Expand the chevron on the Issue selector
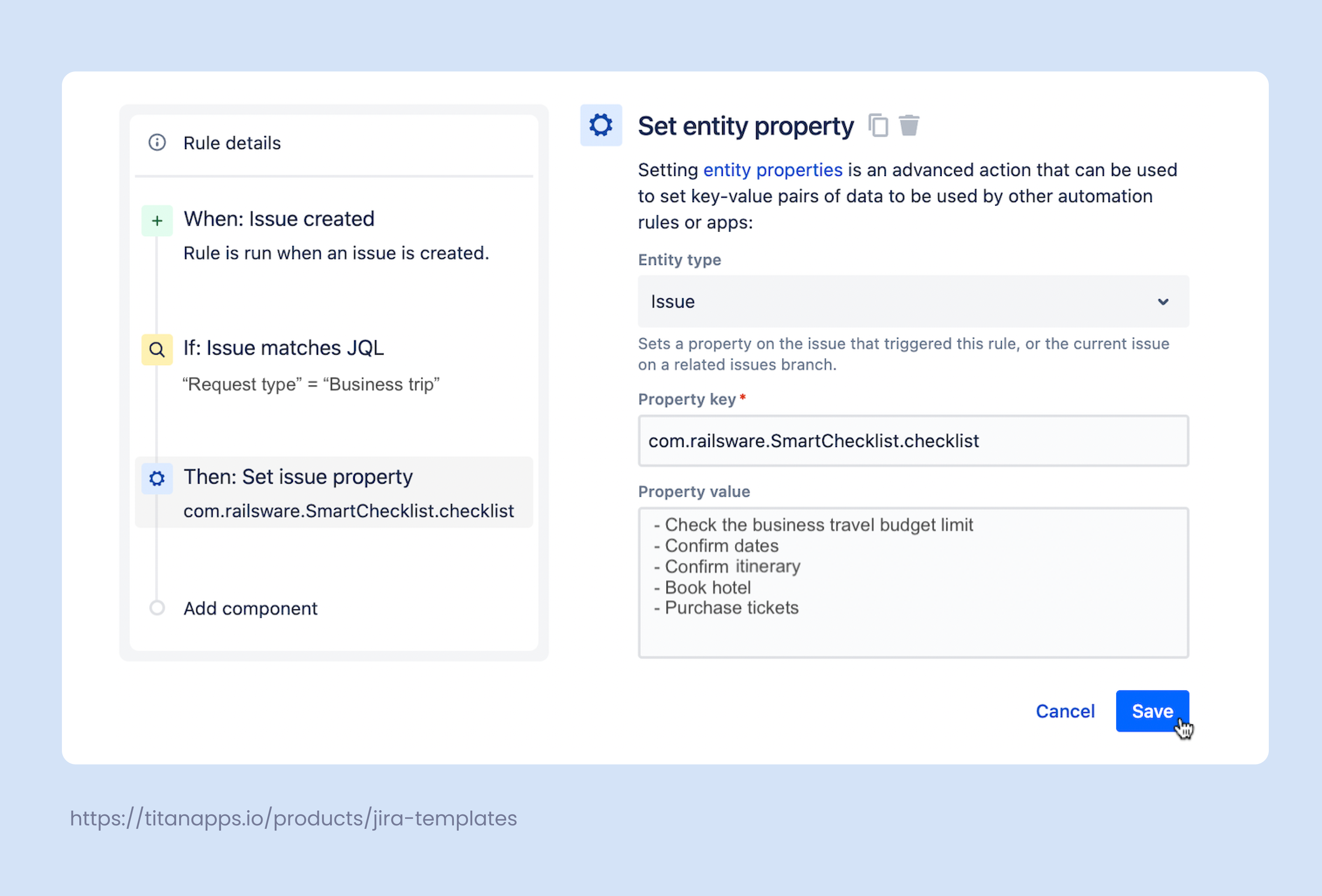1322x896 pixels. (x=1163, y=302)
